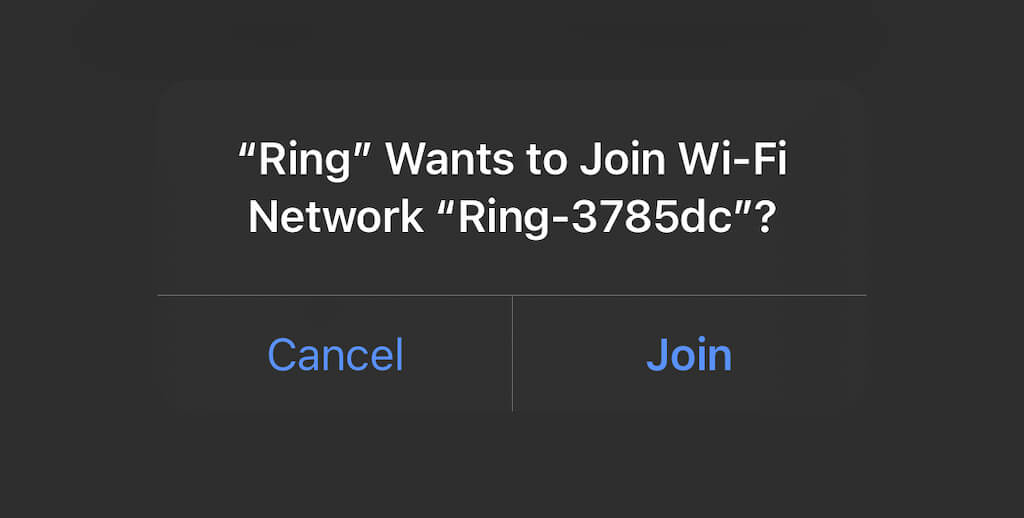Click the "Ring" Wants to Join message
The width and height of the screenshot is (1024, 518).
click(x=512, y=188)
